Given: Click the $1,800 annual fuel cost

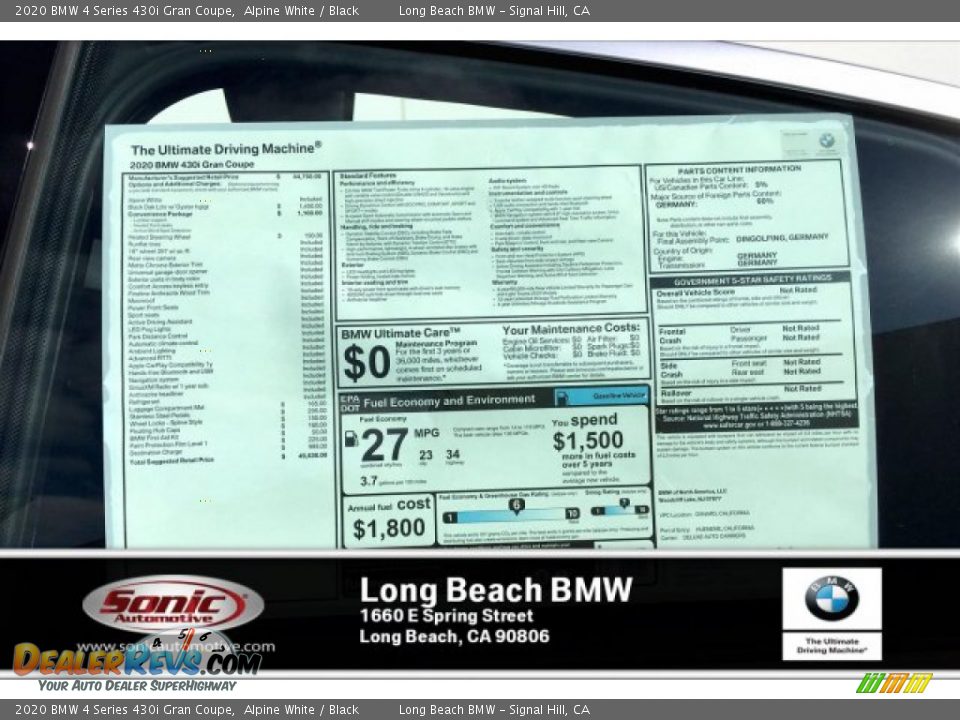Looking at the screenshot, I should 389,528.
